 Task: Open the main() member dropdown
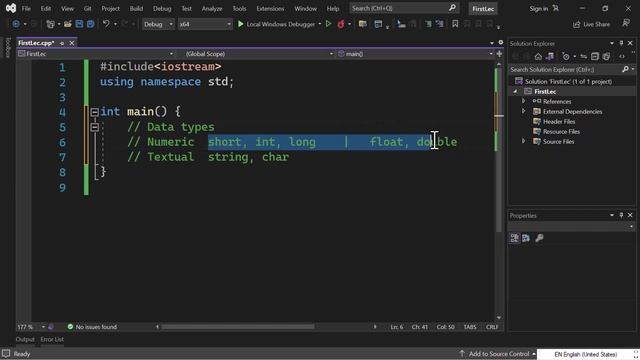tap(416, 54)
